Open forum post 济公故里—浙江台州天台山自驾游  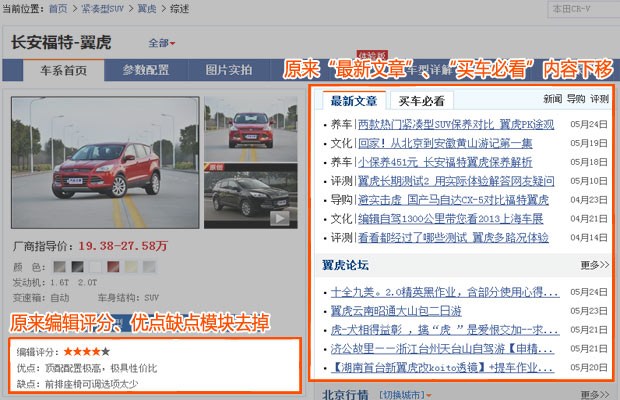click(x=442, y=349)
